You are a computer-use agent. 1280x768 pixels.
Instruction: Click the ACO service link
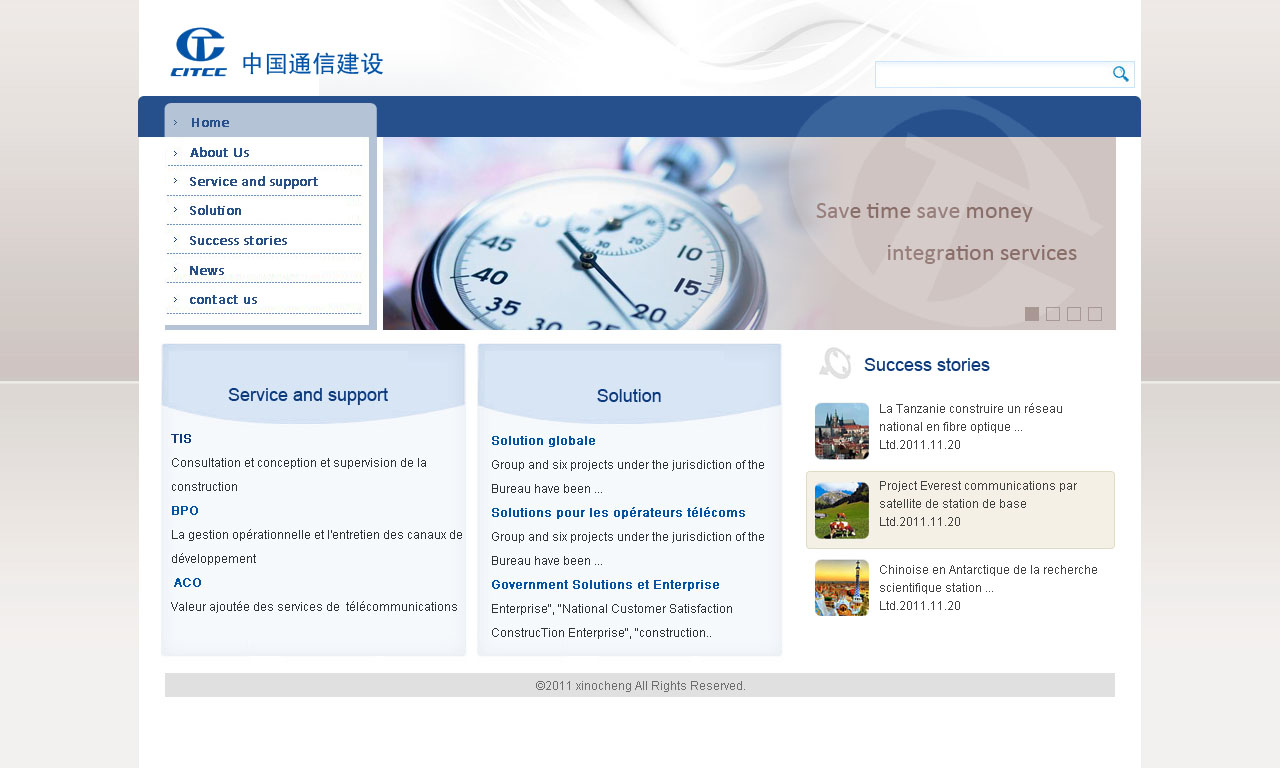[x=187, y=583]
